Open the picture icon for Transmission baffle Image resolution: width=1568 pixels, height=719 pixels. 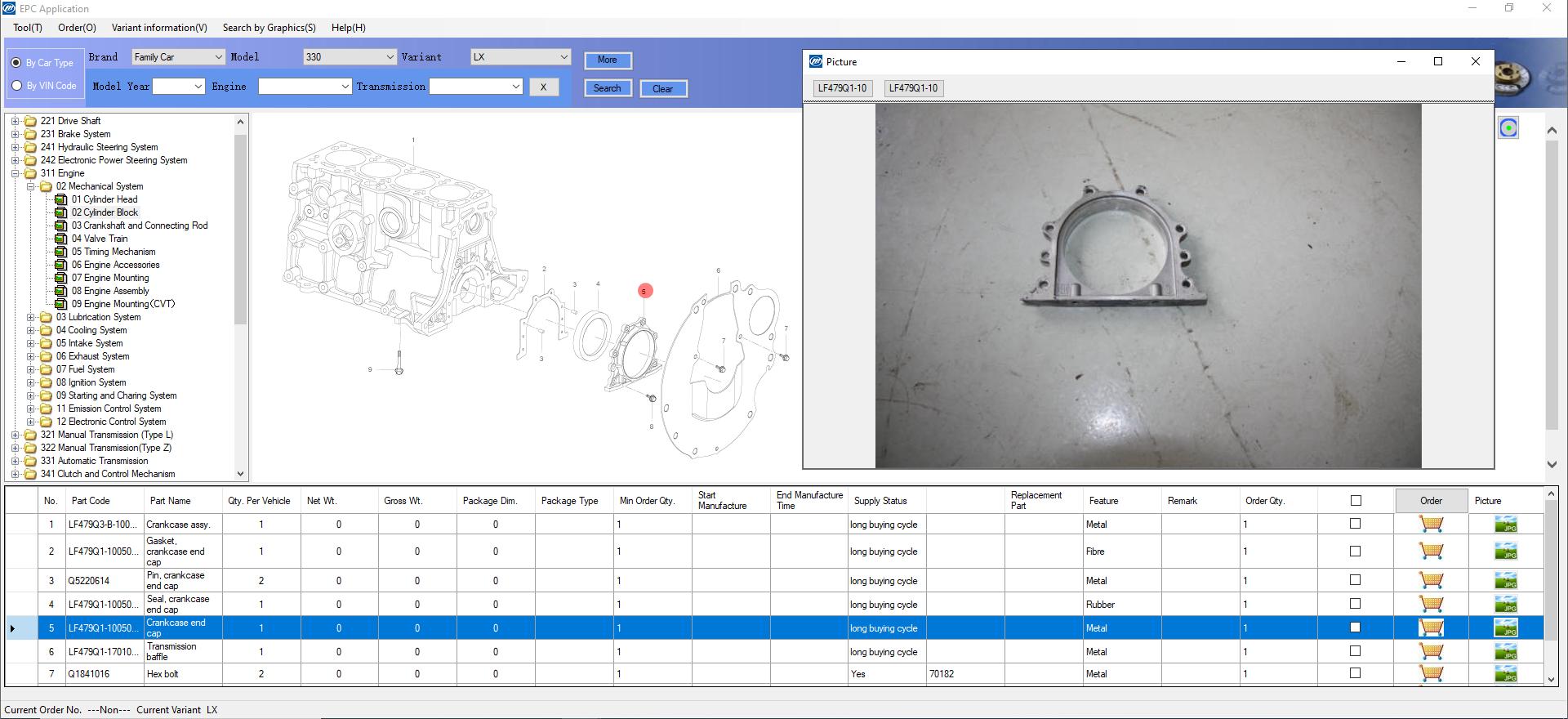[1505, 652]
